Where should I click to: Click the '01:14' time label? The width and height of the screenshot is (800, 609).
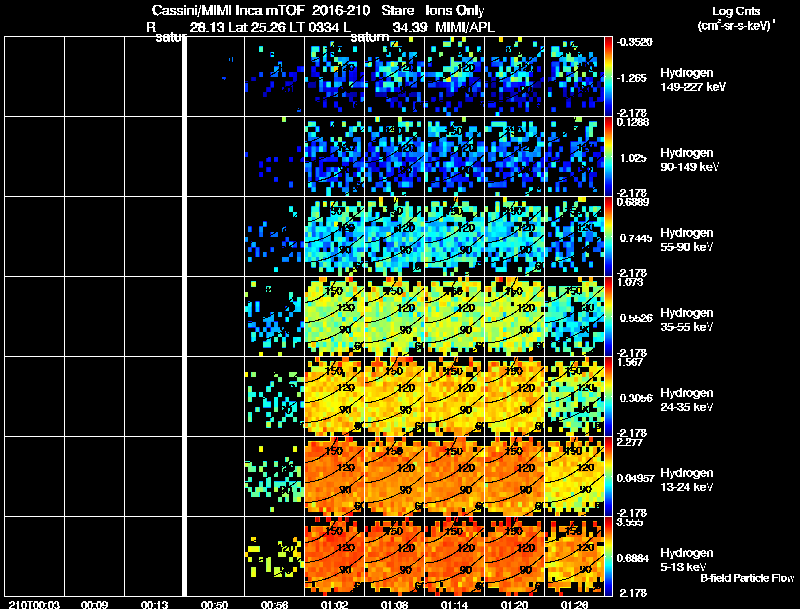(x=455, y=604)
